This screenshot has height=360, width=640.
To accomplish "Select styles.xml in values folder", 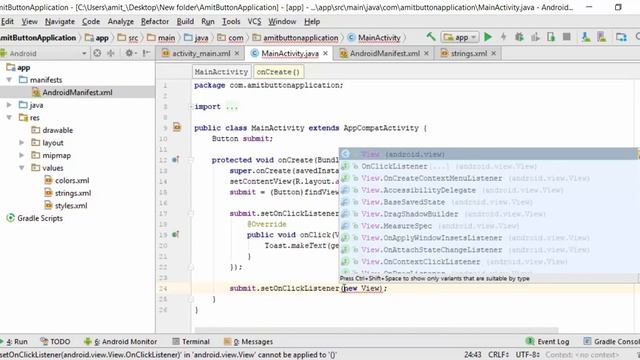I will pos(71,206).
